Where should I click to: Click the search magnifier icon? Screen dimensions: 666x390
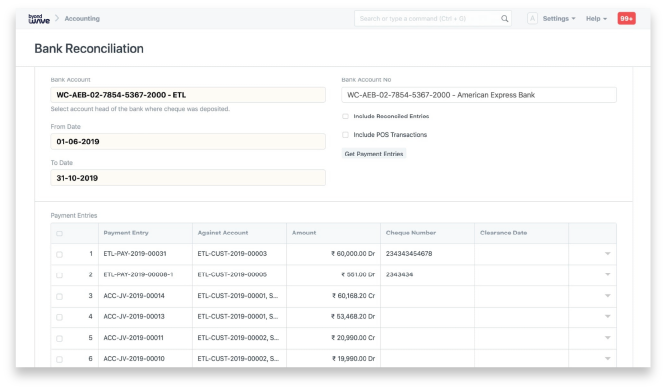click(504, 19)
